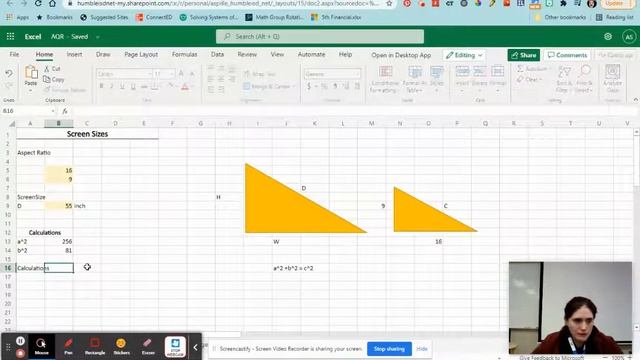The width and height of the screenshot is (640, 360).
Task: Stop the Screencastify recording with red button
Action: [x=20, y=353]
